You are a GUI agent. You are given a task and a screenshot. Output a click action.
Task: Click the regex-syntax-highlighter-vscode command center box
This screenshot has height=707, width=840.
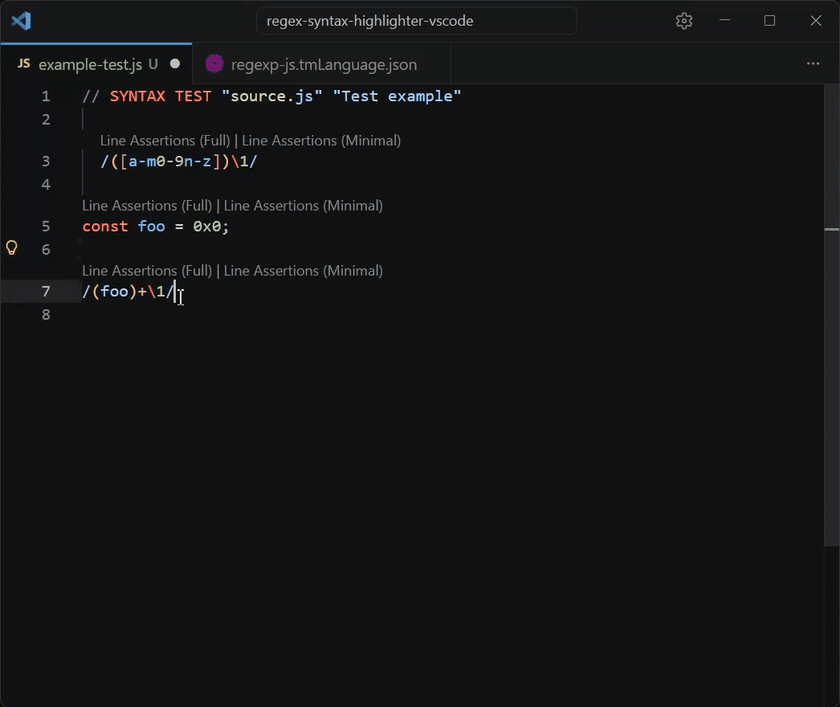416,21
